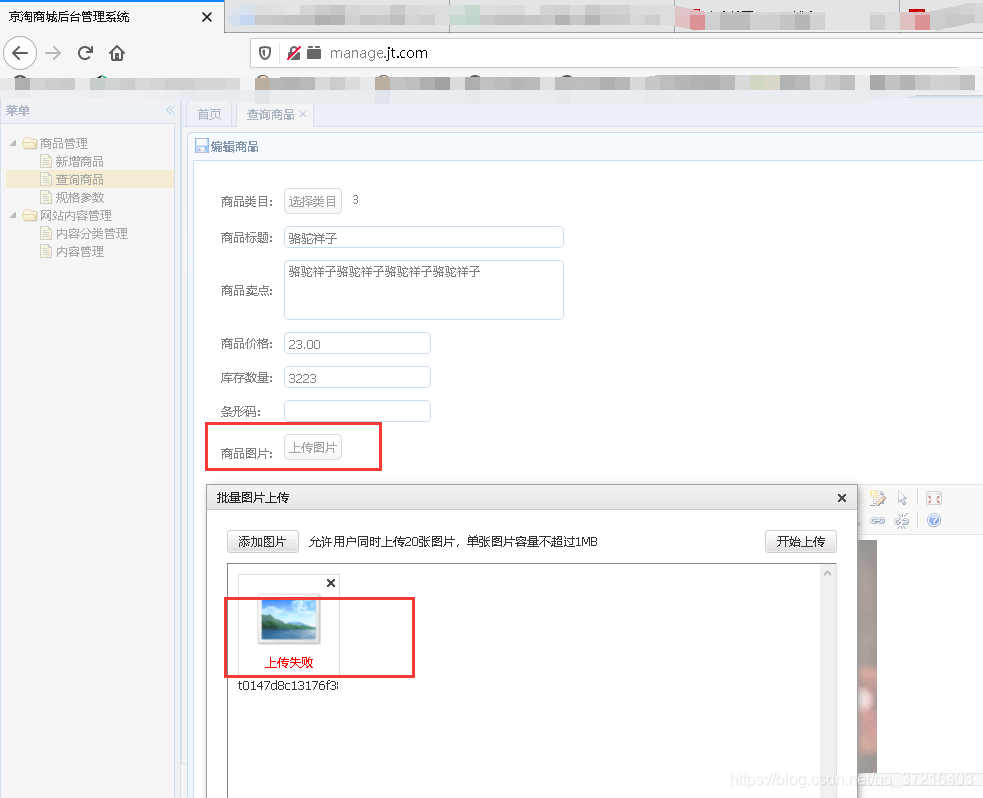The image size is (983, 798).
Task: Select the Insert Hyperlink chain icon
Action: pyautogui.click(x=877, y=521)
